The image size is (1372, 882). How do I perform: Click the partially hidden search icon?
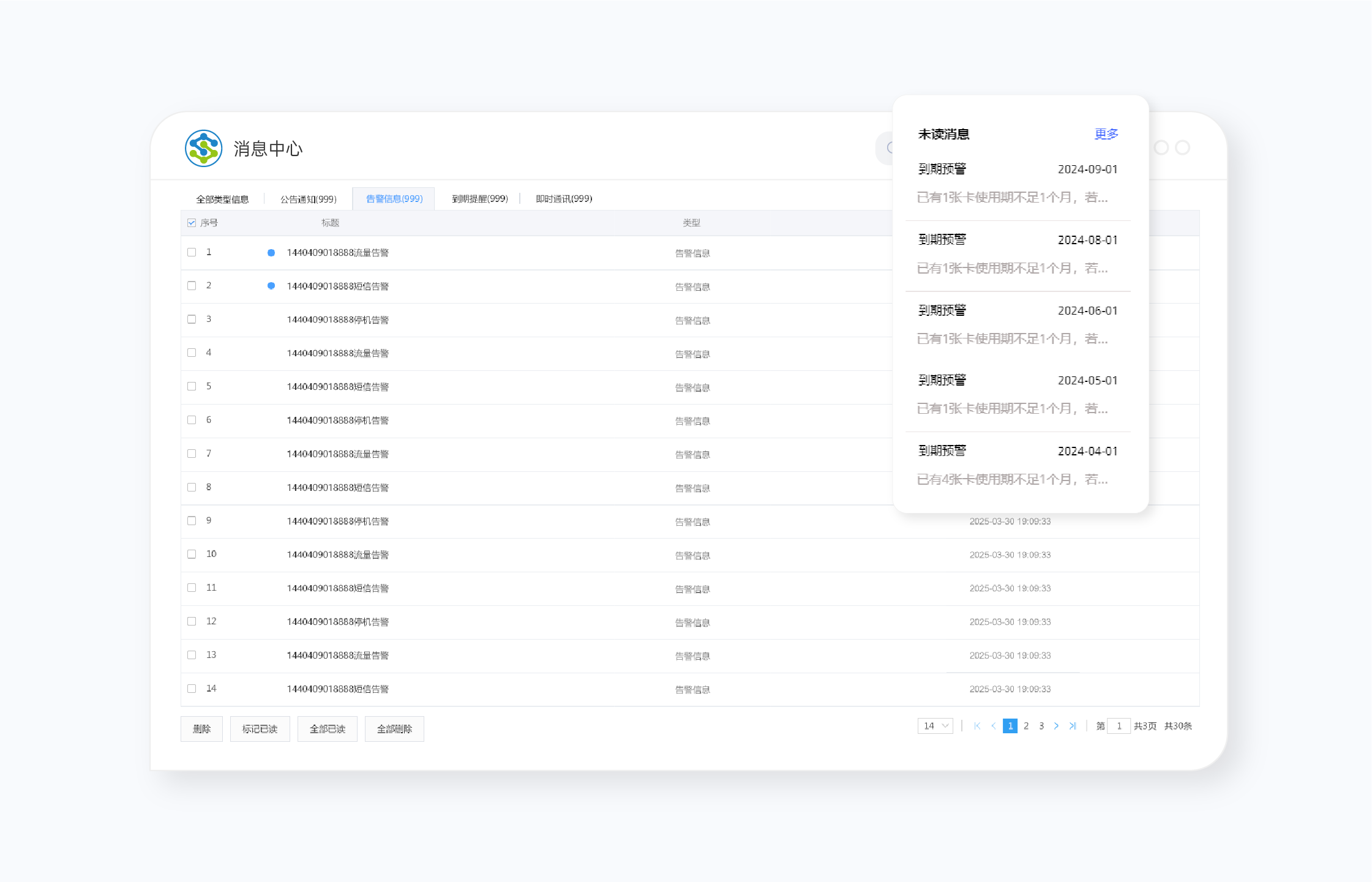(889, 148)
